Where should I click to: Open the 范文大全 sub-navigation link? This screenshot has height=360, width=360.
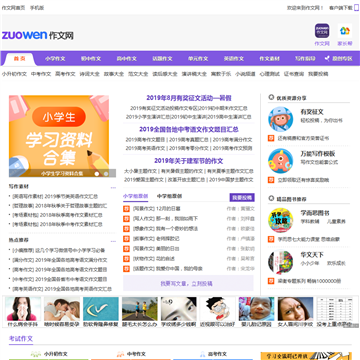138,74
